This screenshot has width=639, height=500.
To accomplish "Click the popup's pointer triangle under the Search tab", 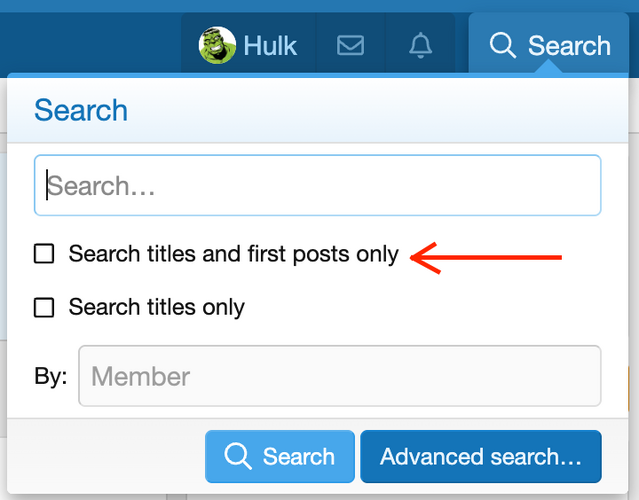I will pyautogui.click(x=548, y=67).
